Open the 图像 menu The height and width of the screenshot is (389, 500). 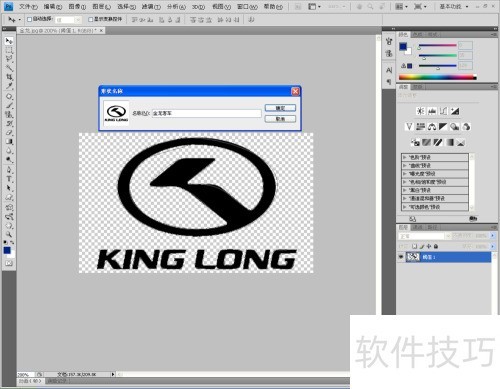(77, 6)
